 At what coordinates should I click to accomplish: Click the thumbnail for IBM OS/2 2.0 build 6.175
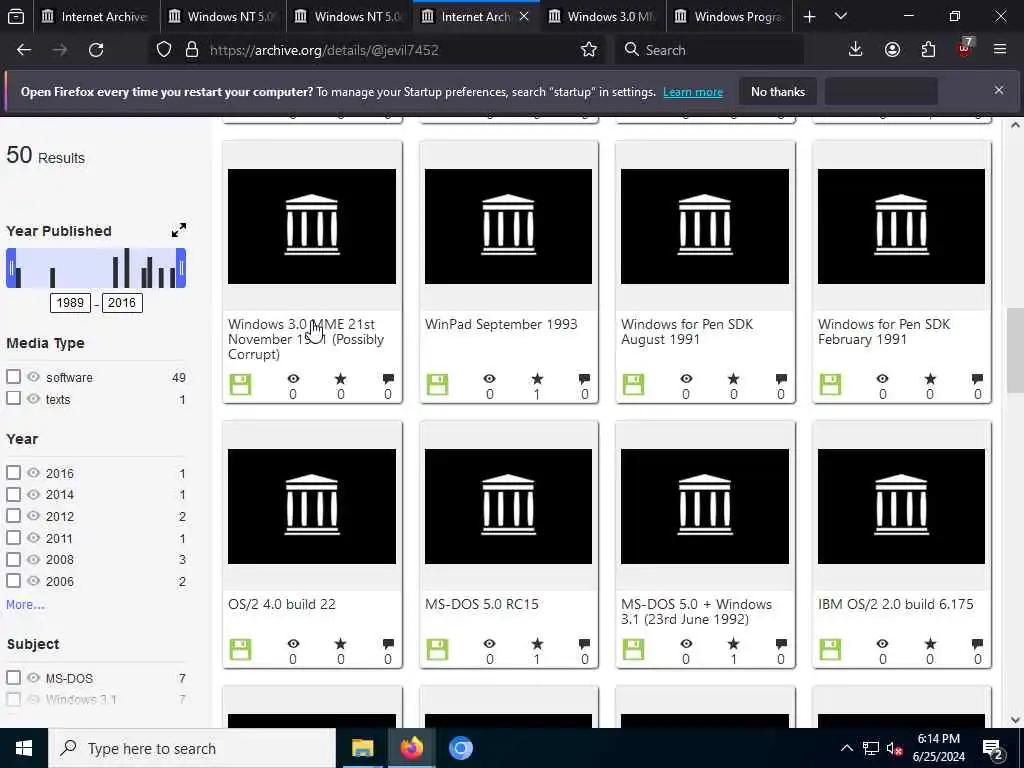(x=901, y=506)
